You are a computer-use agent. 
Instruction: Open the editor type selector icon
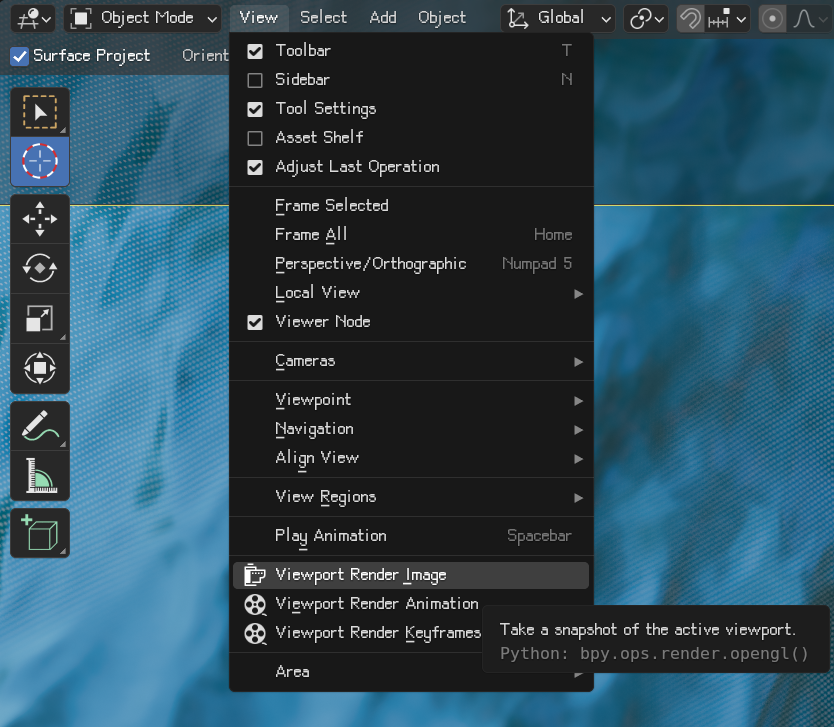coord(34,19)
